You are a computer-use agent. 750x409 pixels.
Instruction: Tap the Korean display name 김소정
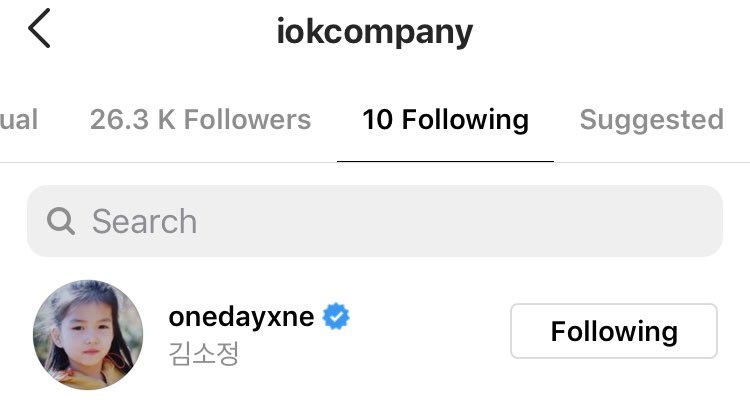[x=204, y=354]
